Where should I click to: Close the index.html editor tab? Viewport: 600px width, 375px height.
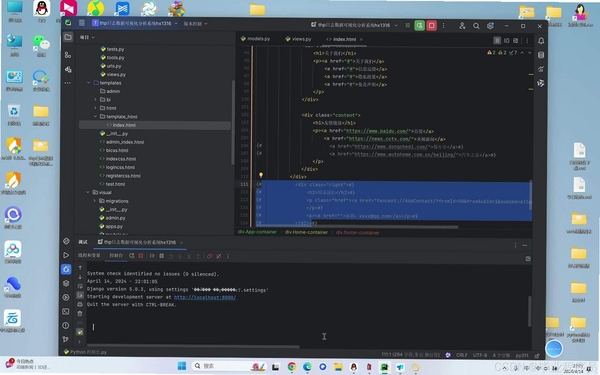pos(361,39)
